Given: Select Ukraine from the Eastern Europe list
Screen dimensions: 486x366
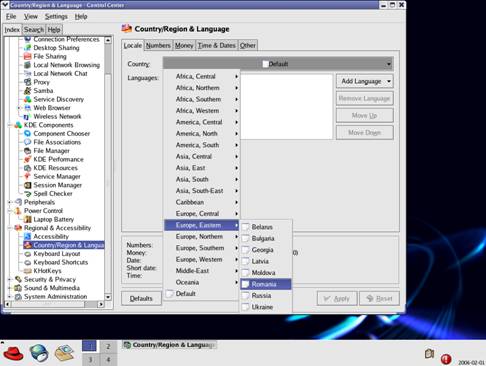Looking at the screenshot, I should [266, 307].
